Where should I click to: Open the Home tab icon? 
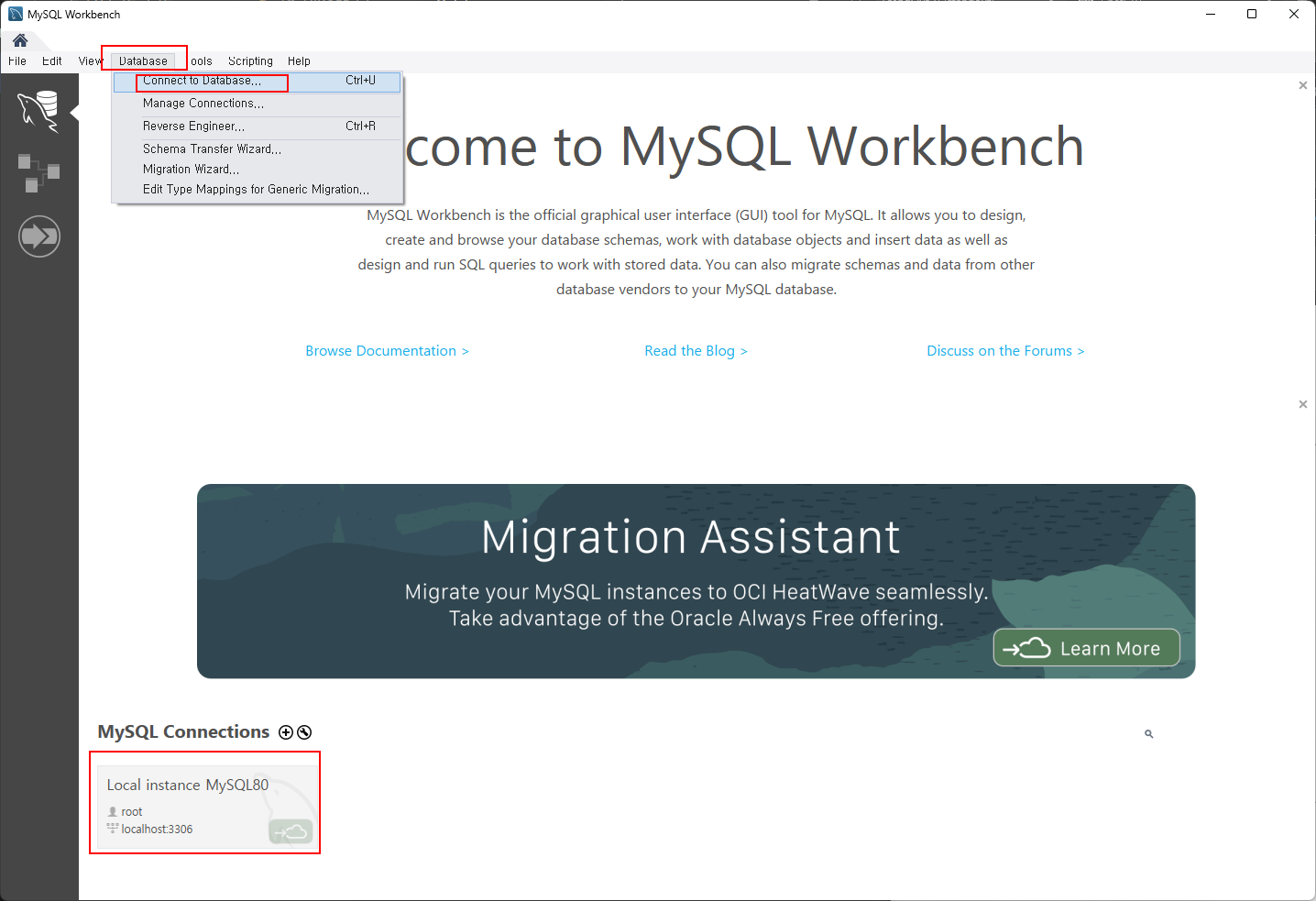click(x=20, y=40)
